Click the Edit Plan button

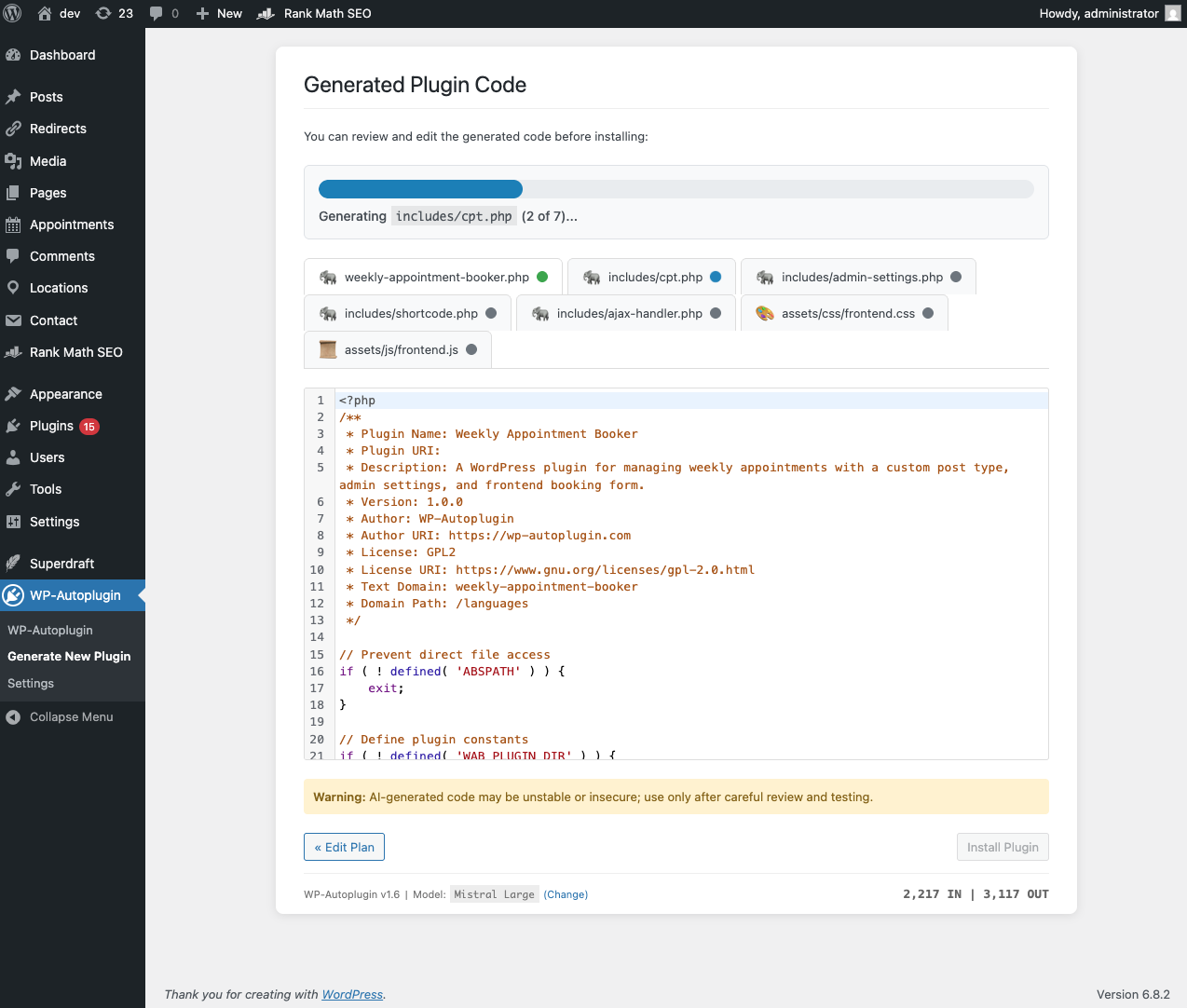coord(344,847)
